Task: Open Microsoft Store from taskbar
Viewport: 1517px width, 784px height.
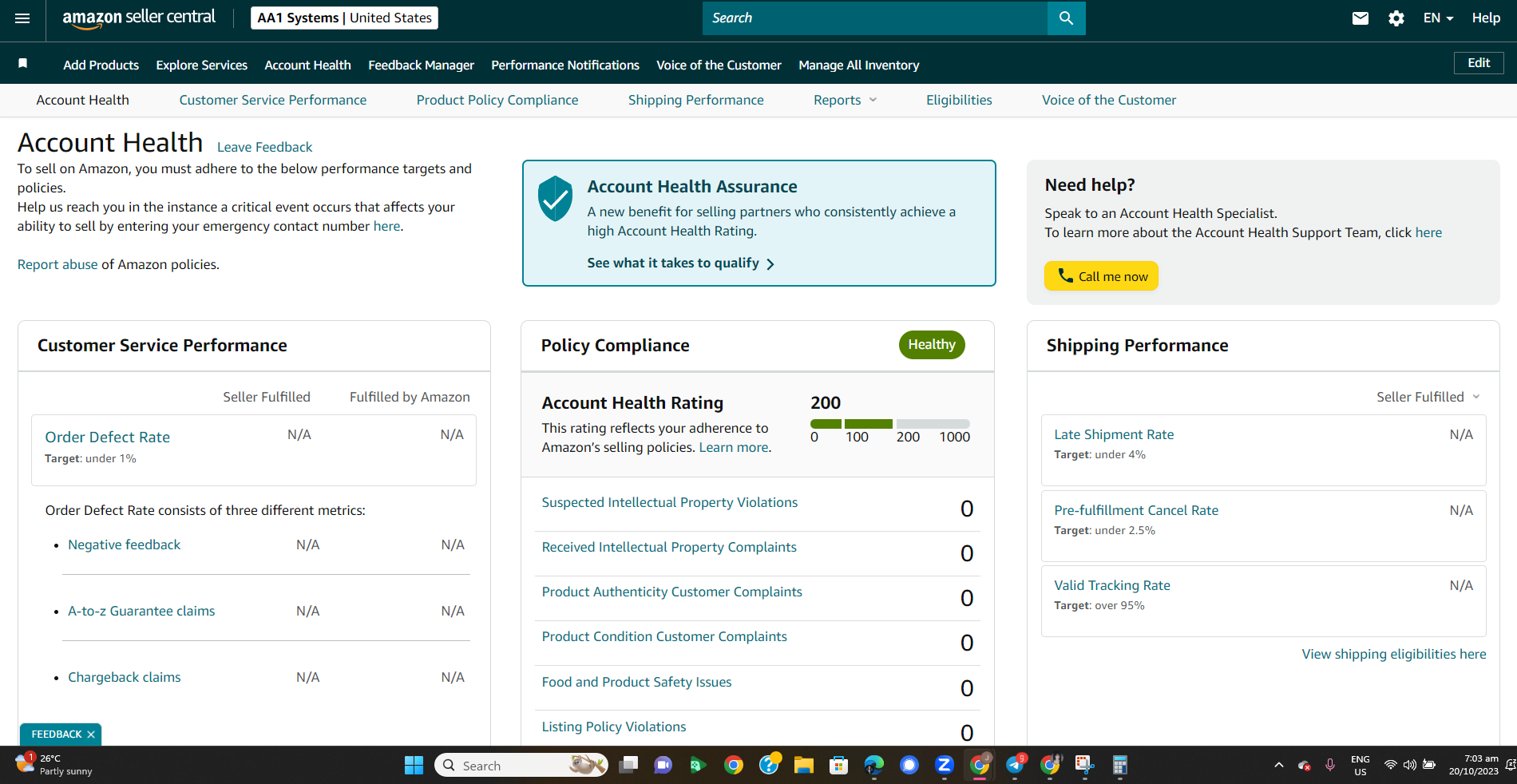Action: [838, 766]
